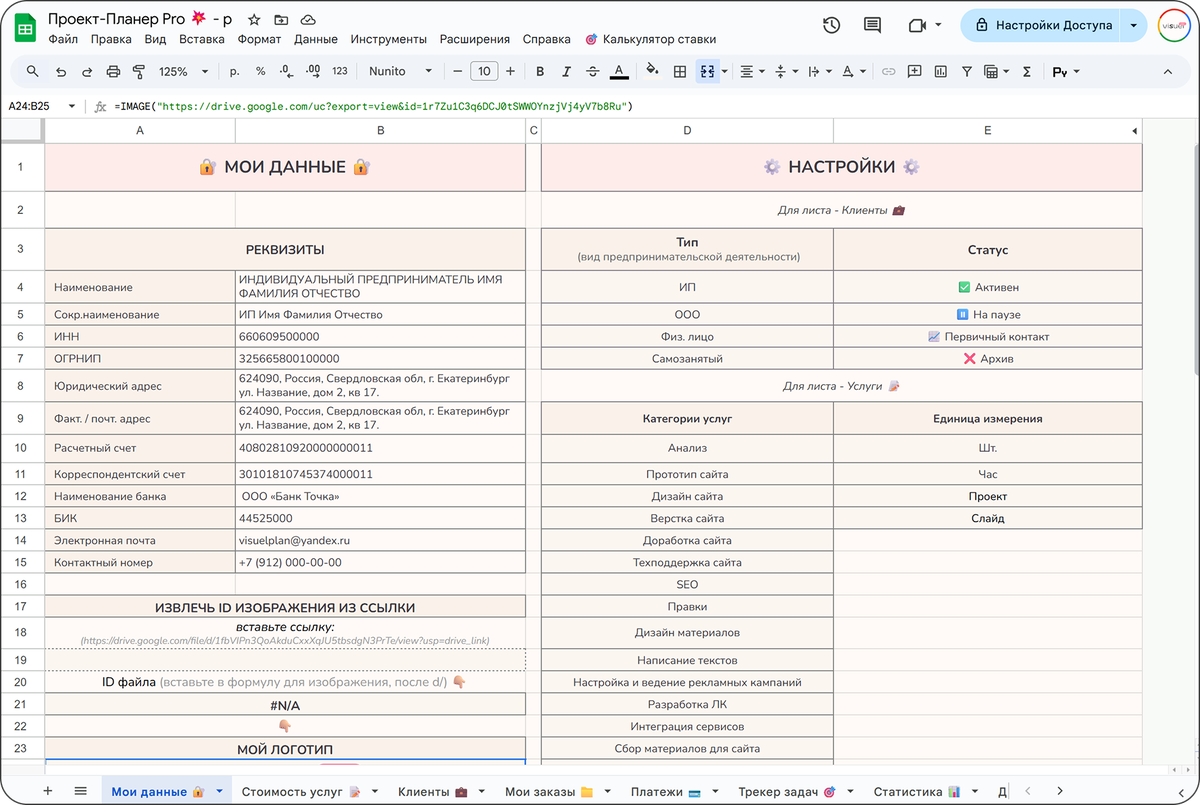Viewport: 1200px width, 805px height.
Task: Open the search menus tool
Action: (33, 72)
